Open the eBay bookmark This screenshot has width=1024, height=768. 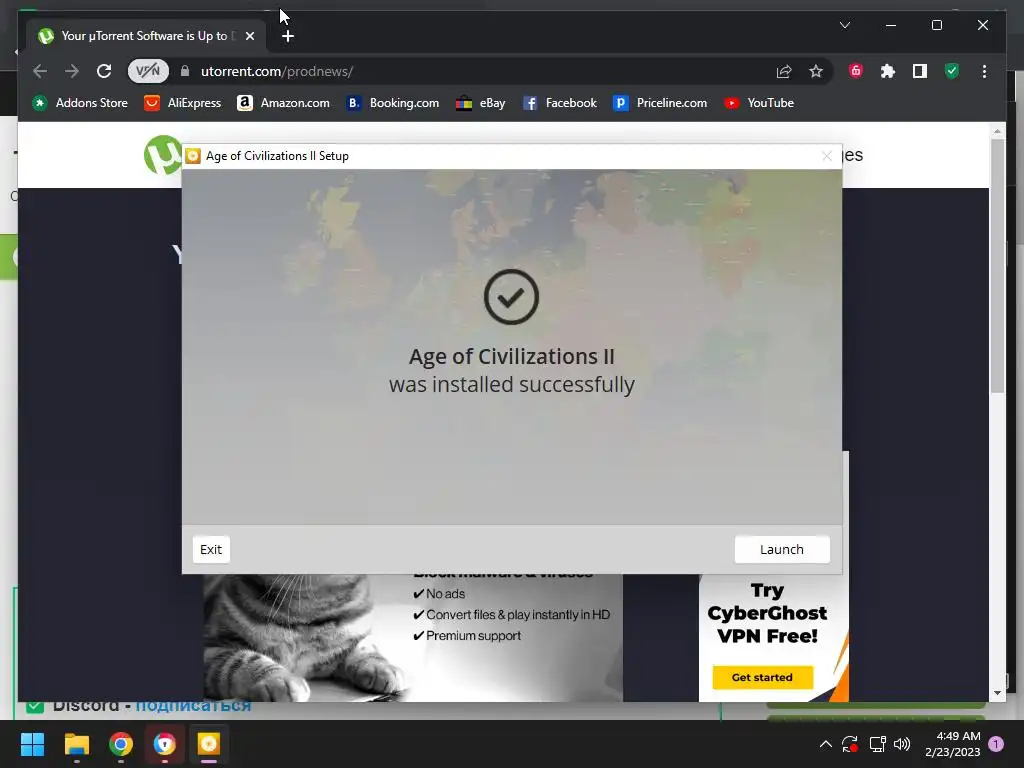(x=481, y=103)
